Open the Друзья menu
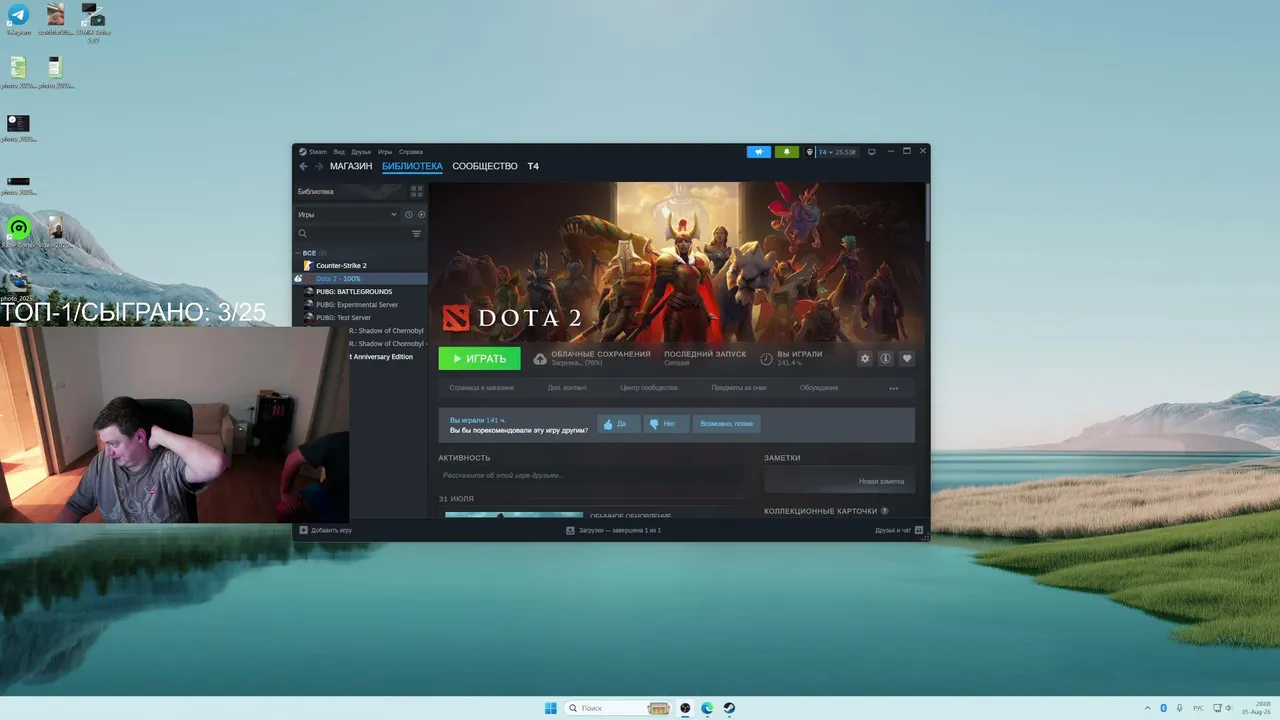Image resolution: width=1280 pixels, height=720 pixels. (x=361, y=152)
